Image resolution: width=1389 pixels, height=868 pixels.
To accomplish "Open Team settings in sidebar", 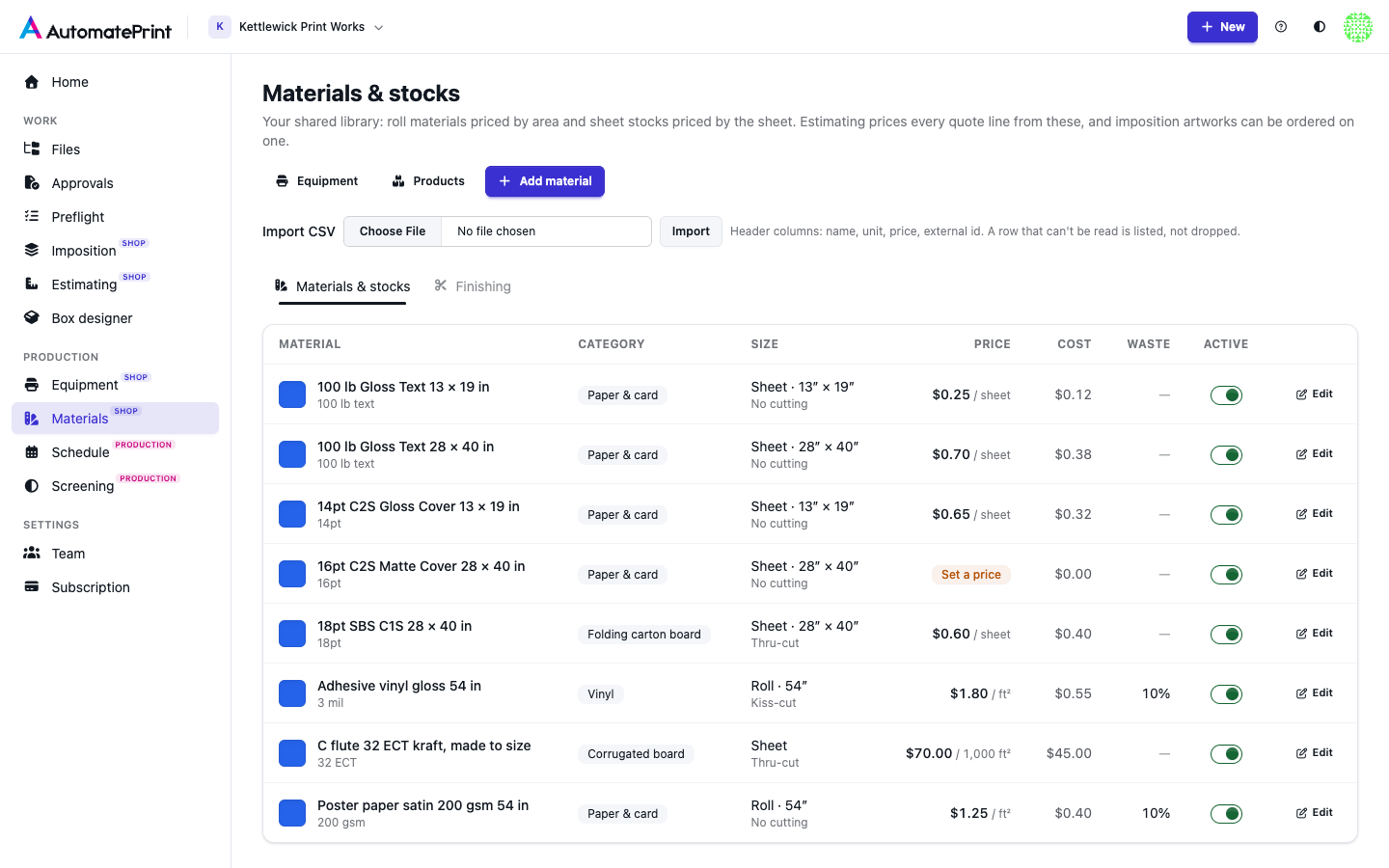I will point(116,554).
